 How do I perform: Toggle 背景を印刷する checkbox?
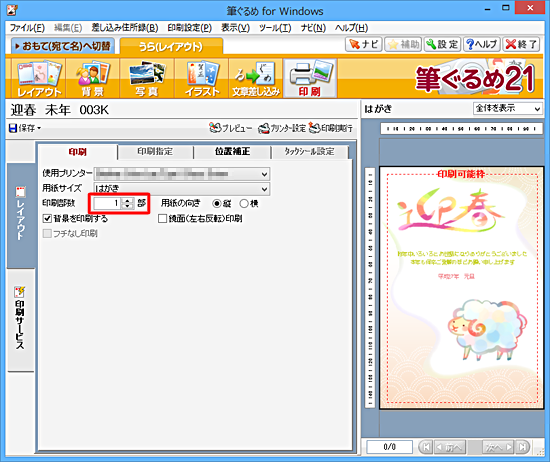coord(47,219)
